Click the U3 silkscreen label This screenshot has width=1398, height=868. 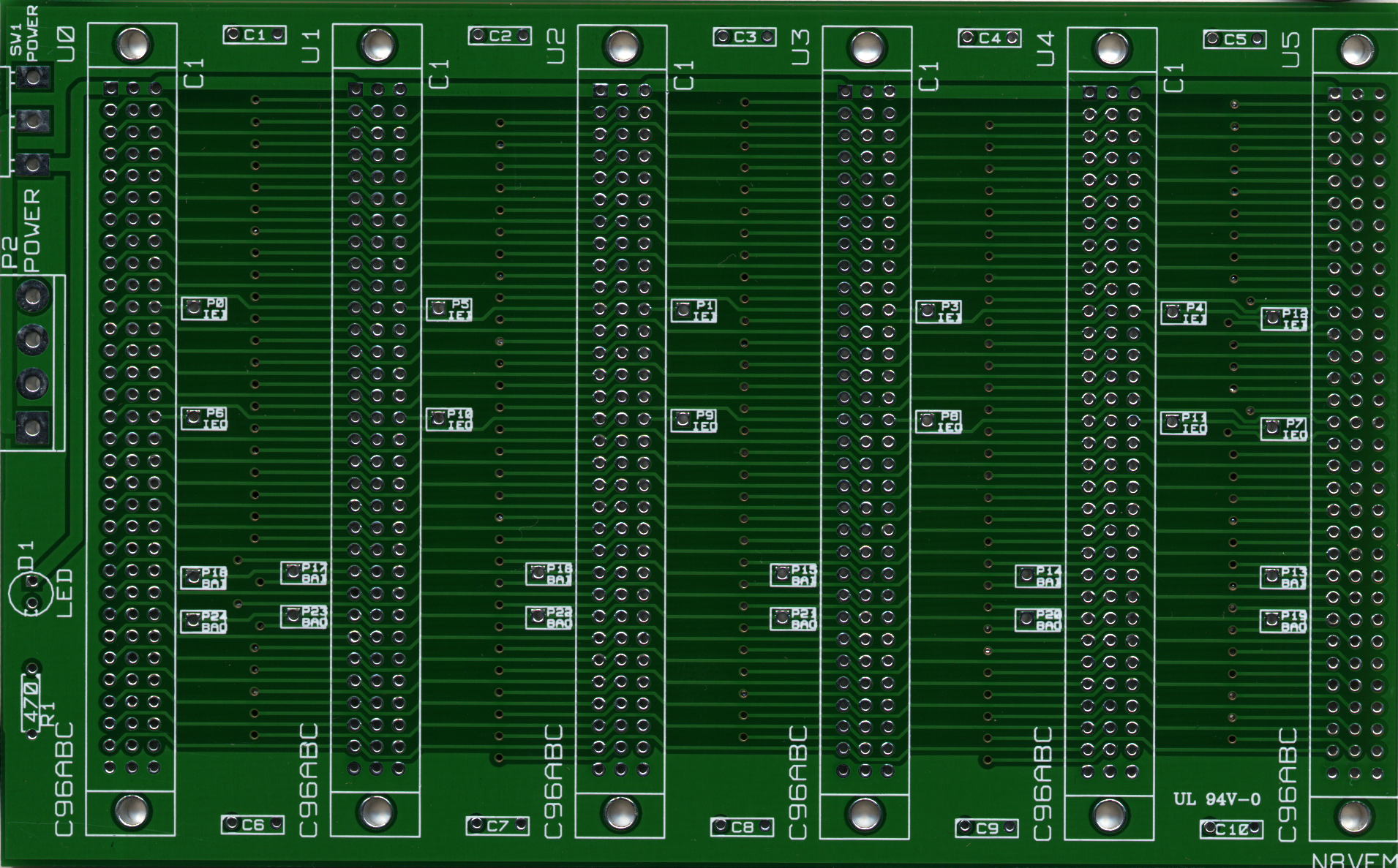(x=801, y=48)
